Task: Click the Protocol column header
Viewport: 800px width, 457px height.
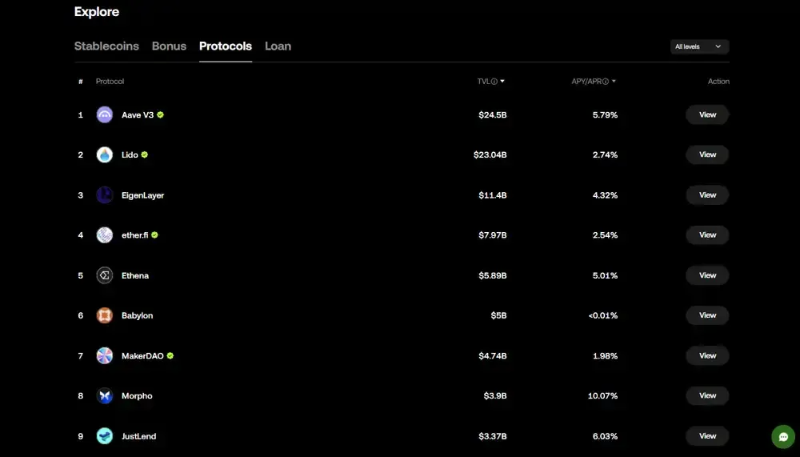Action: (110, 81)
